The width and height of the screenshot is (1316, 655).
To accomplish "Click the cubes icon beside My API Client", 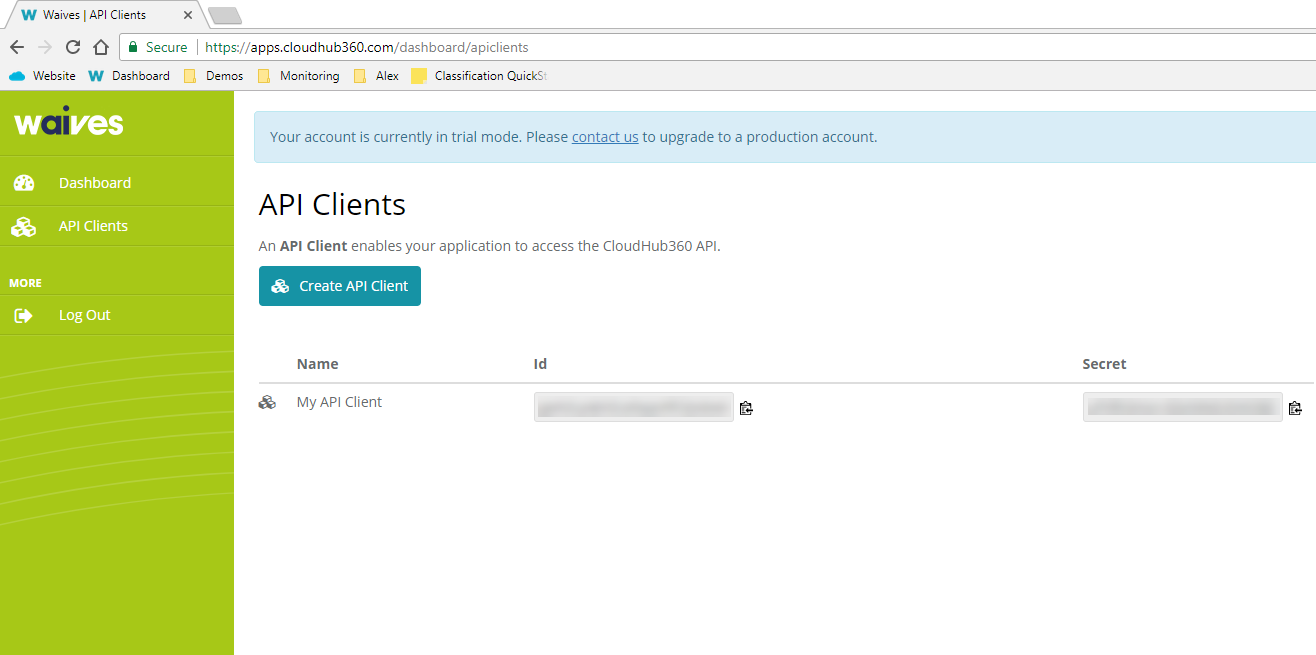I will (267, 403).
